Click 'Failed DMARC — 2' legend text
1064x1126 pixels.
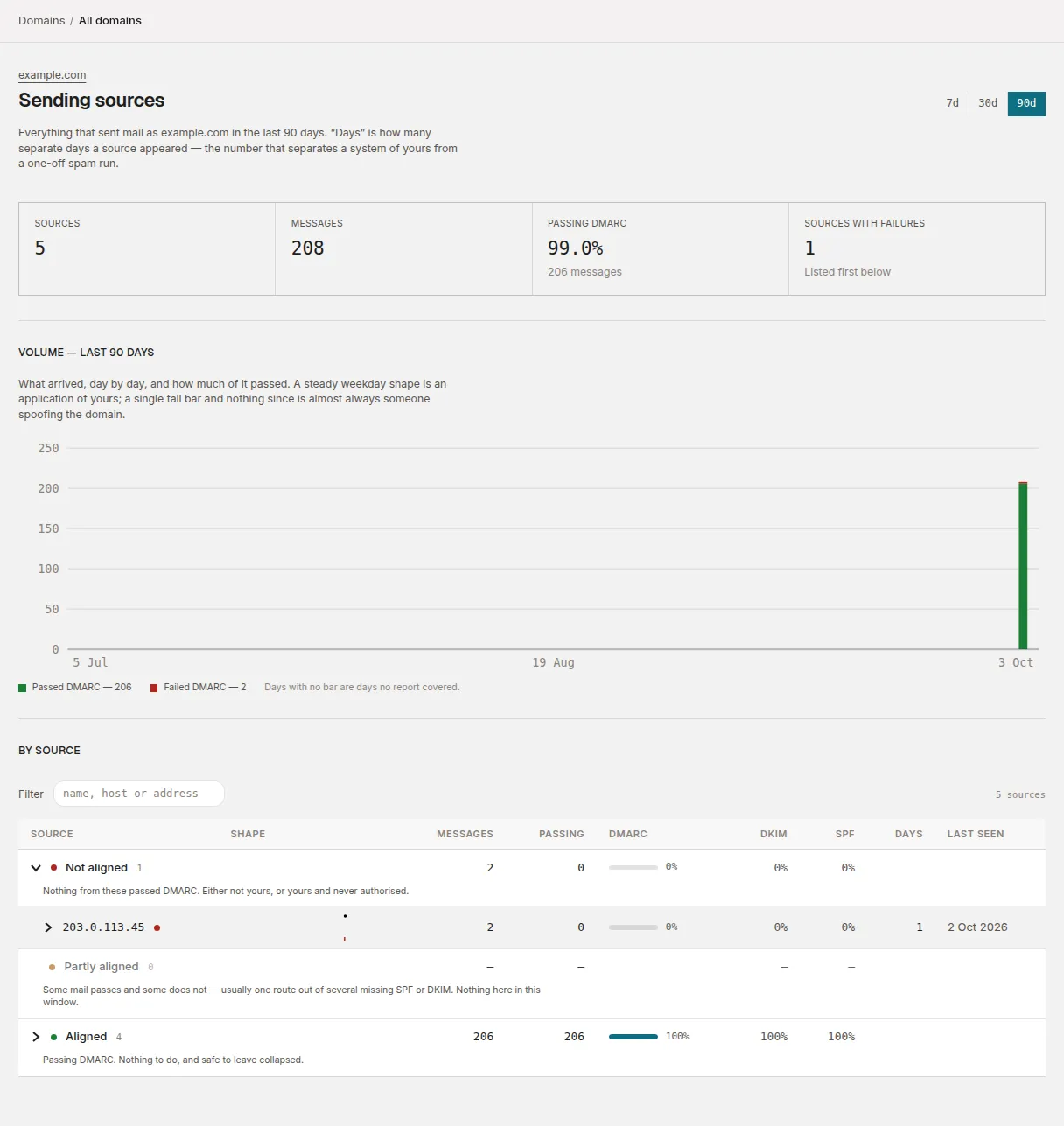(x=205, y=688)
